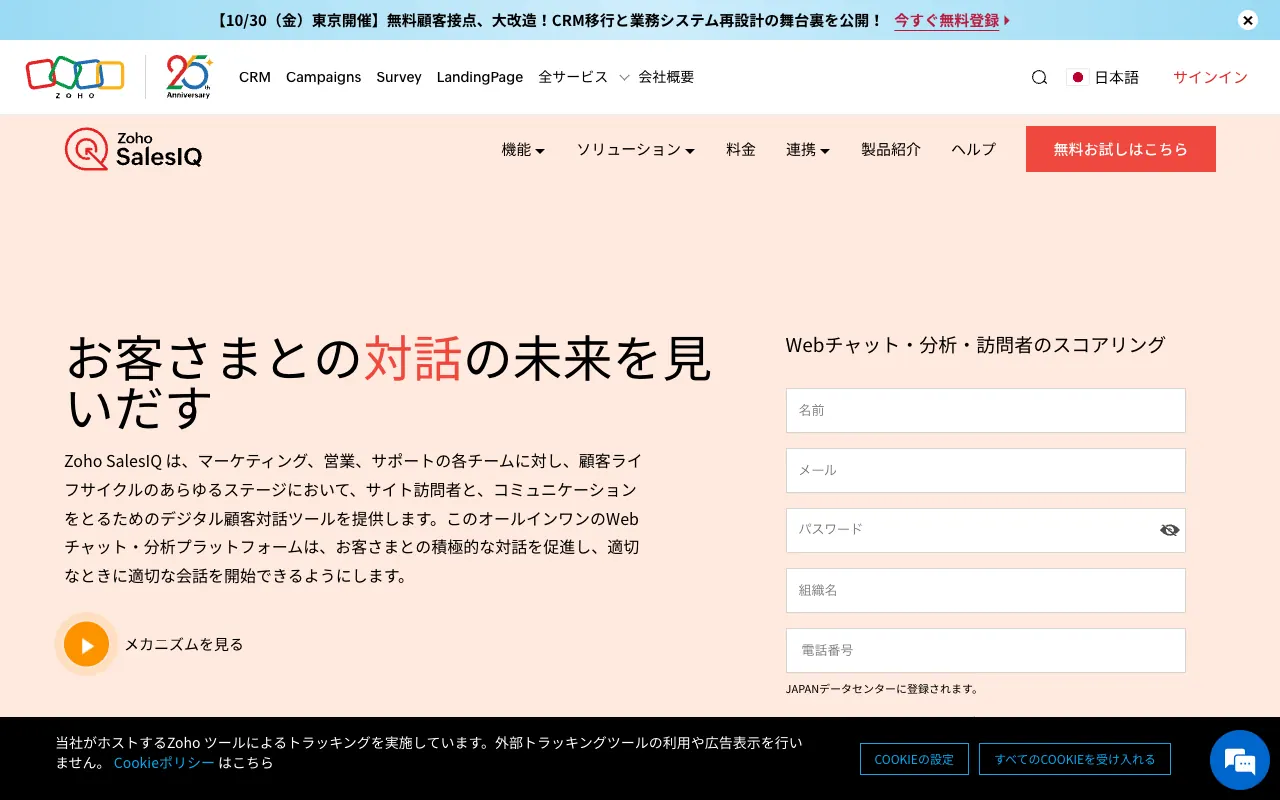Go to the 料金 page

(x=741, y=149)
